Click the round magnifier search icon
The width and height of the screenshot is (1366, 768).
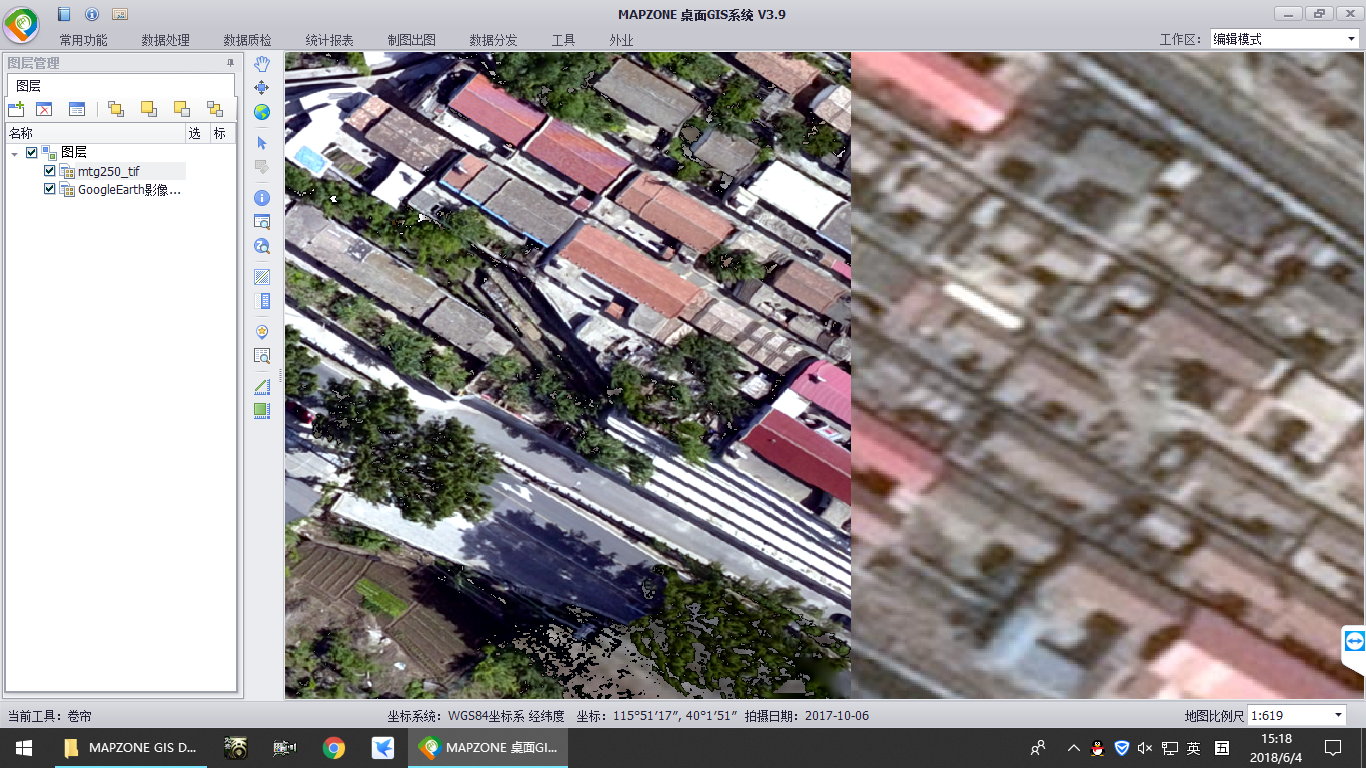point(262,246)
